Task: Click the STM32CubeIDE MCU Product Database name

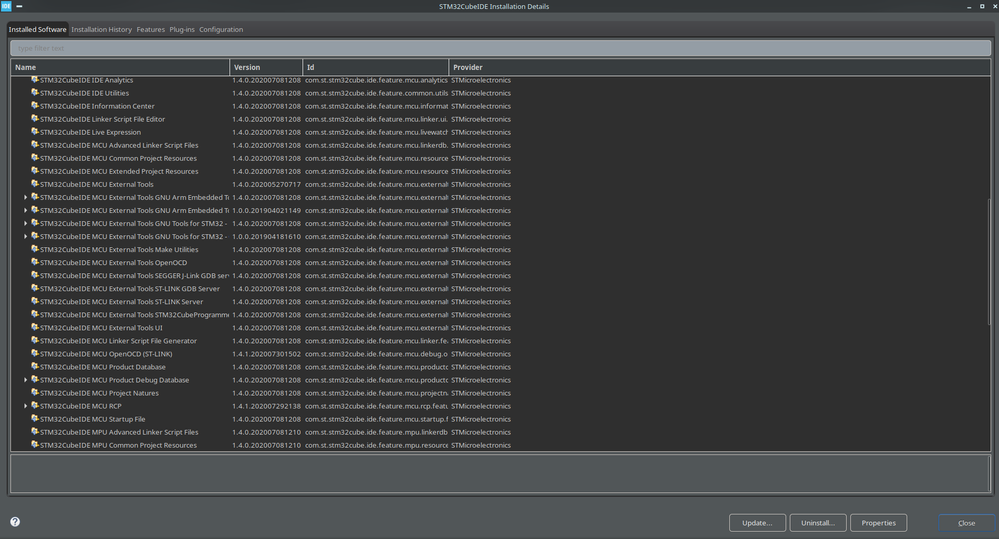Action: (x=103, y=367)
